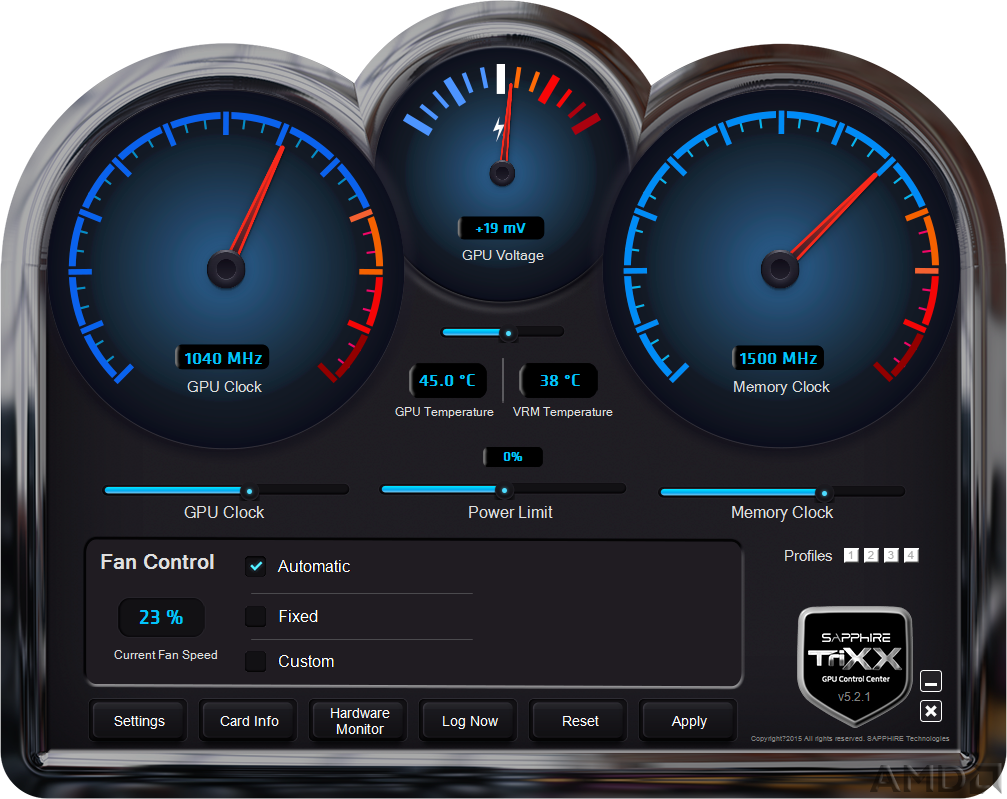This screenshot has height=799, width=1007.
Task: Close the TRIXX window
Action: click(x=931, y=711)
